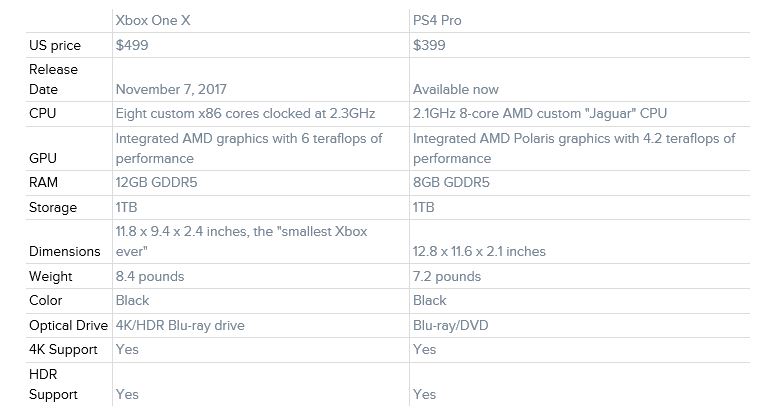
Task: Select the Optical Drive row label
Action: [x=68, y=325]
